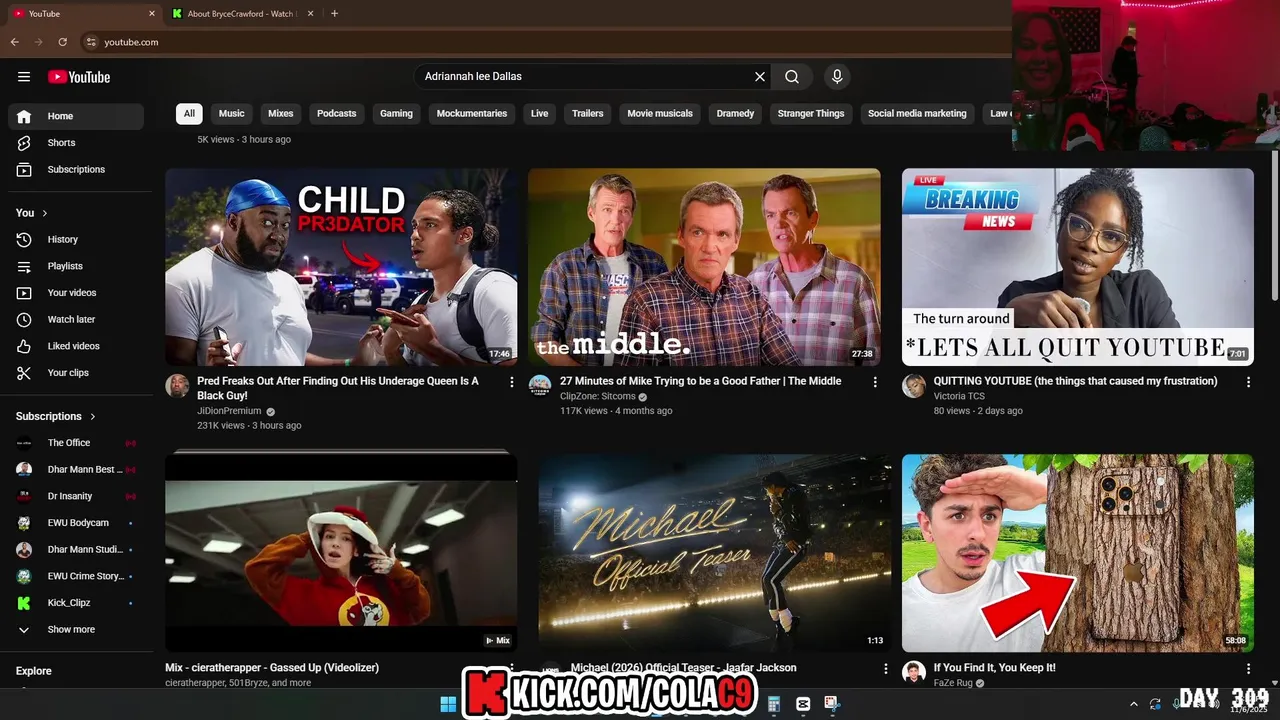1280x720 pixels.
Task: Click the search input field
Action: tap(585, 77)
